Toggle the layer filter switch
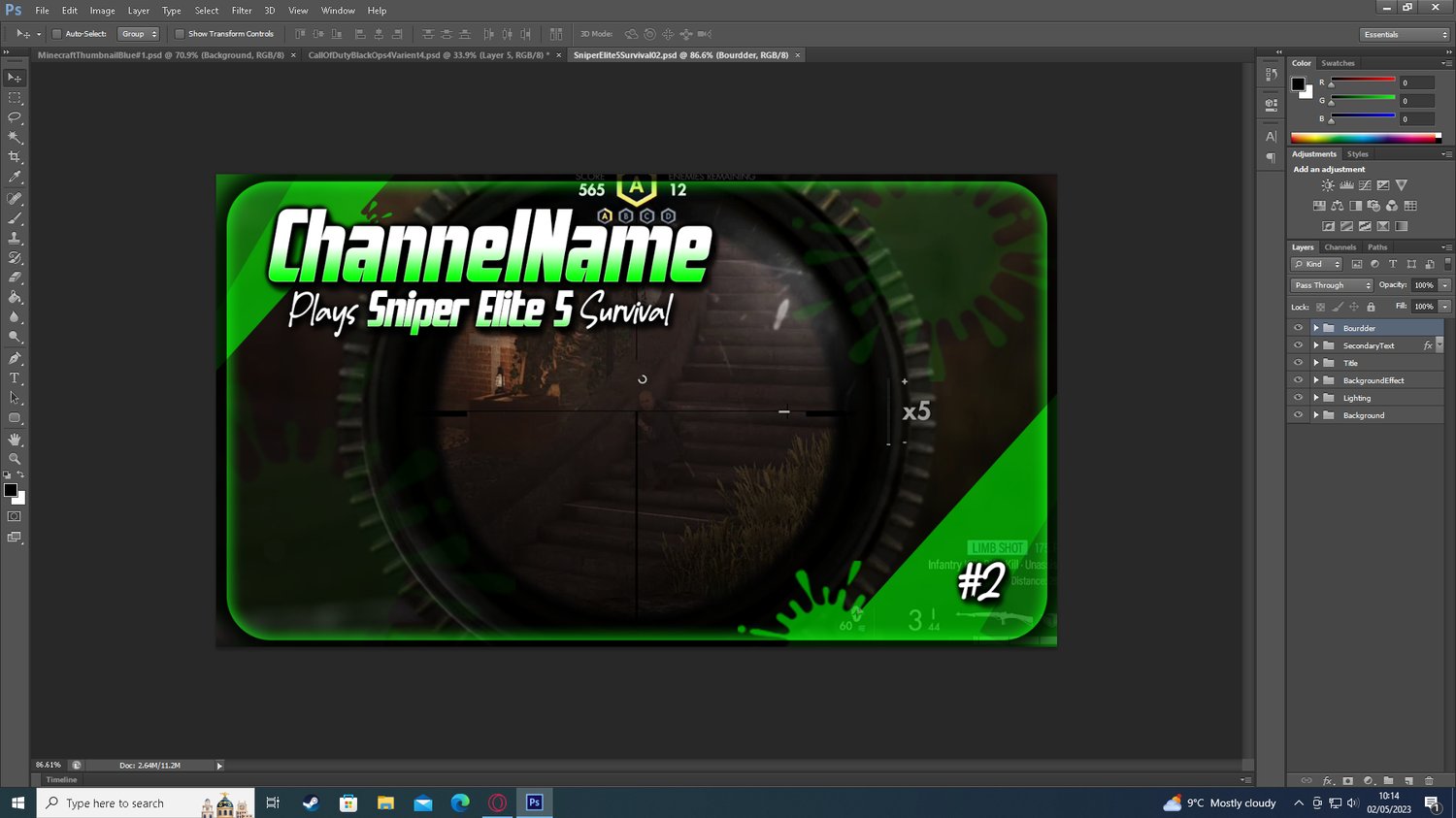 [1447, 264]
